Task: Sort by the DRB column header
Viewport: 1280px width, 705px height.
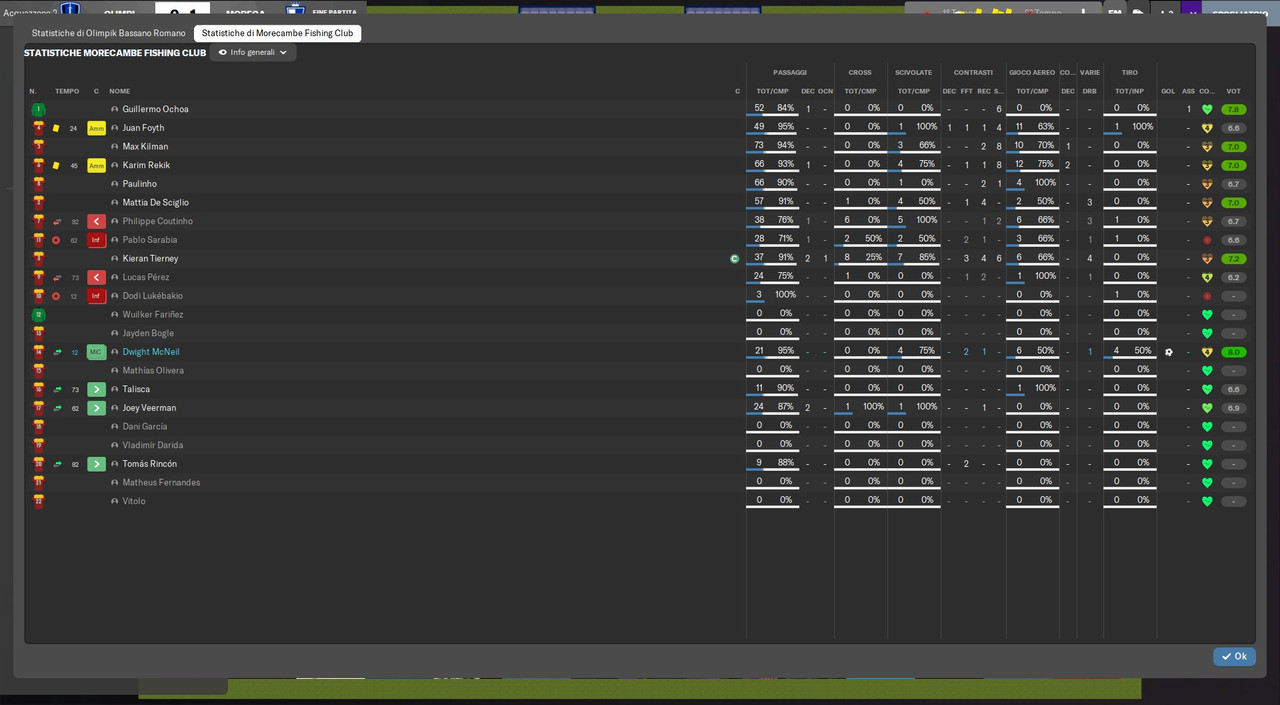Action: point(1090,91)
